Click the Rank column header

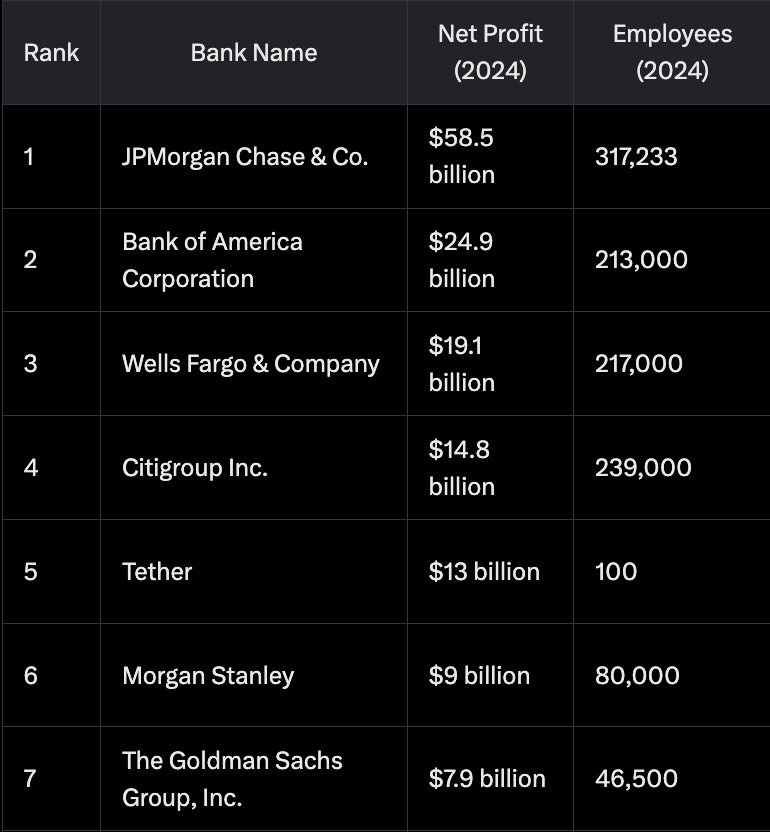[x=51, y=52]
